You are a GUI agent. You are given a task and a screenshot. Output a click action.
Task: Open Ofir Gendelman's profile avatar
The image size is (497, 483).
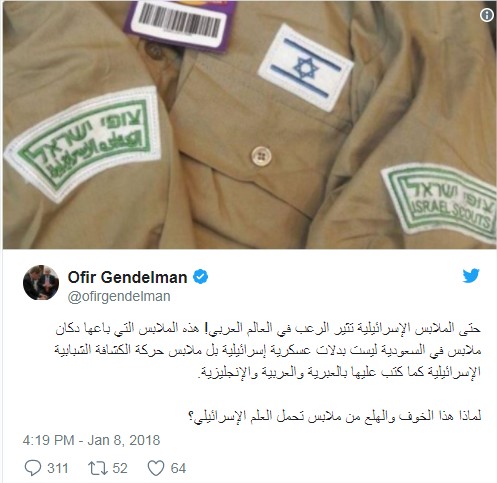pos(41,283)
